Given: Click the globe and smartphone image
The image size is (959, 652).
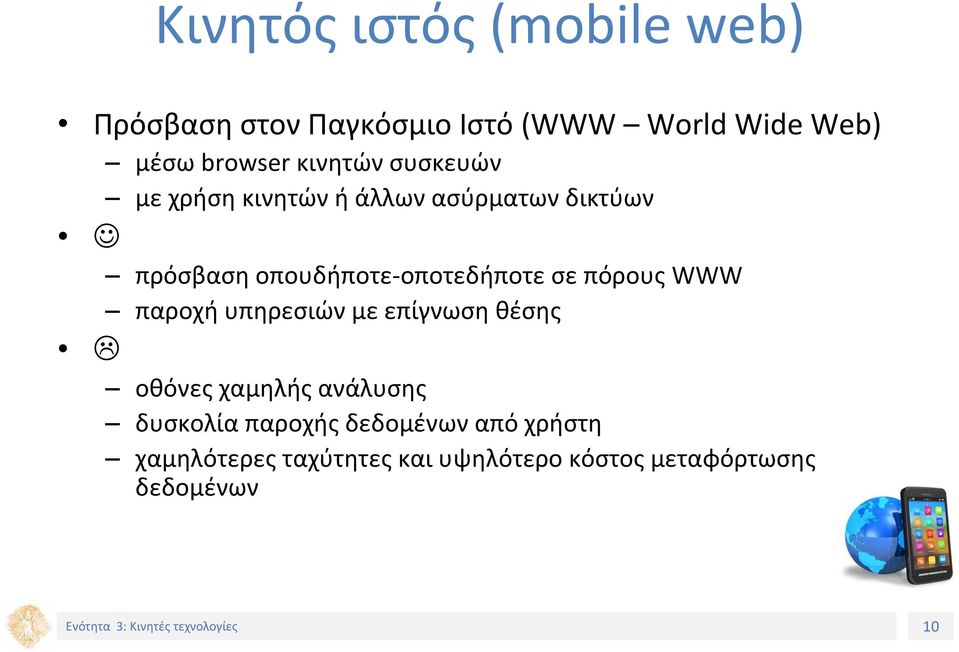Looking at the screenshot, I should tap(898, 535).
